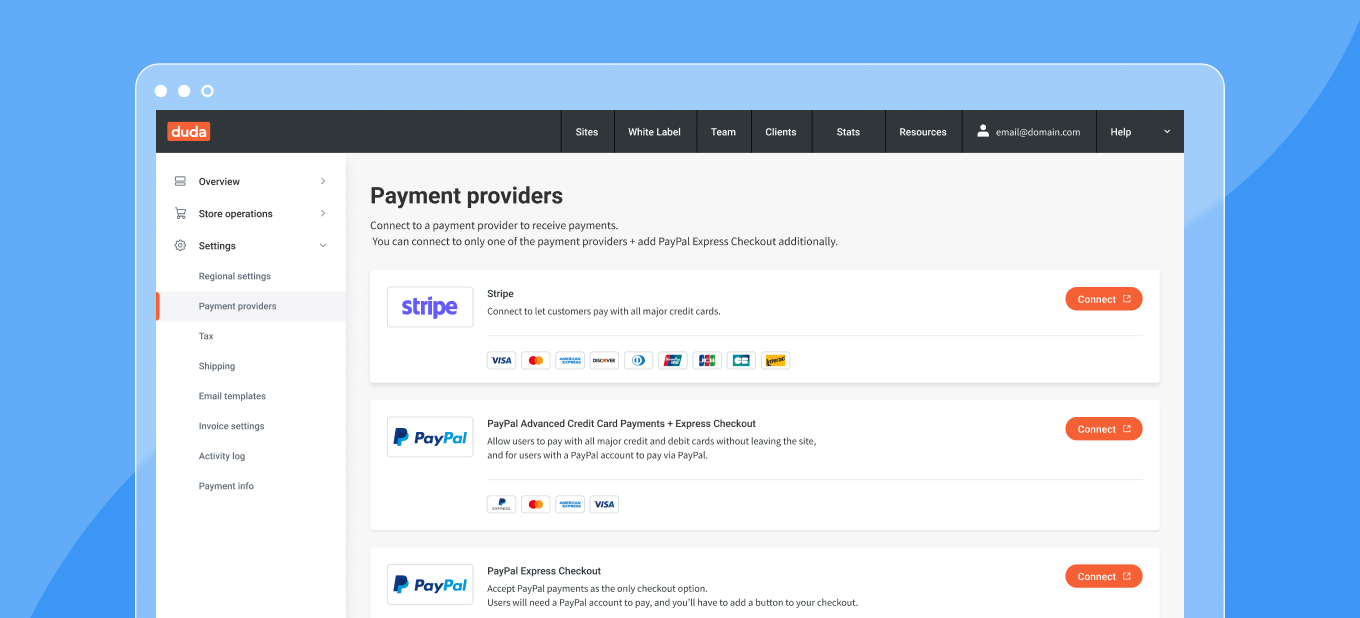Collapse the Settings section chevron

[x=323, y=245]
